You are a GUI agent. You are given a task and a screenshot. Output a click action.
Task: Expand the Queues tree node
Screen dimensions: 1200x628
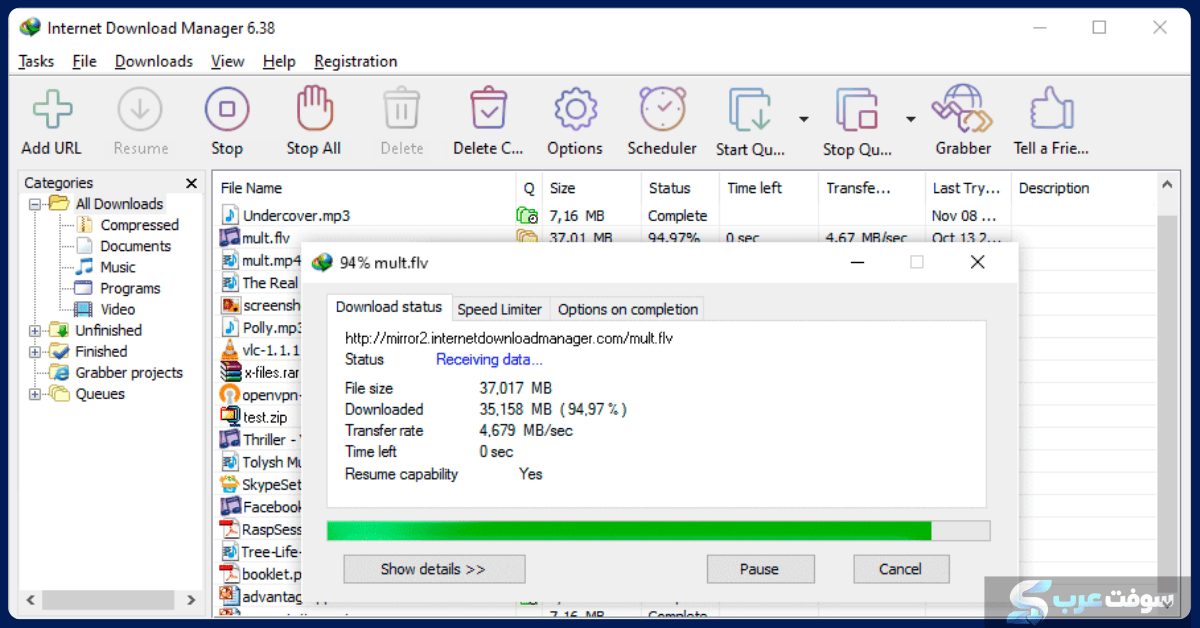click(35, 394)
